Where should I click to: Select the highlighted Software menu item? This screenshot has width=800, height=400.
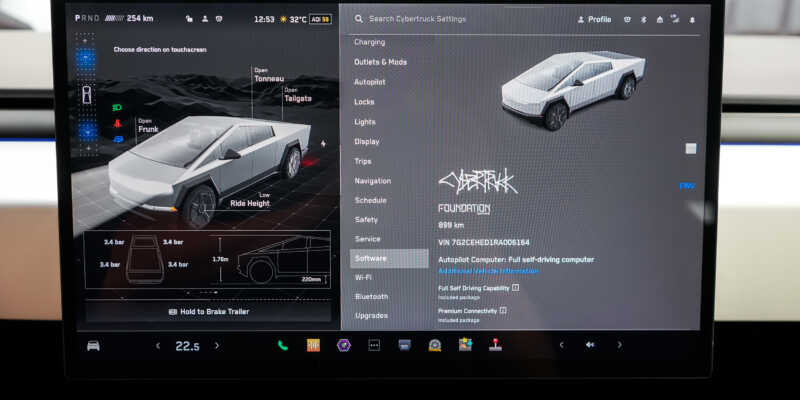coord(389,259)
